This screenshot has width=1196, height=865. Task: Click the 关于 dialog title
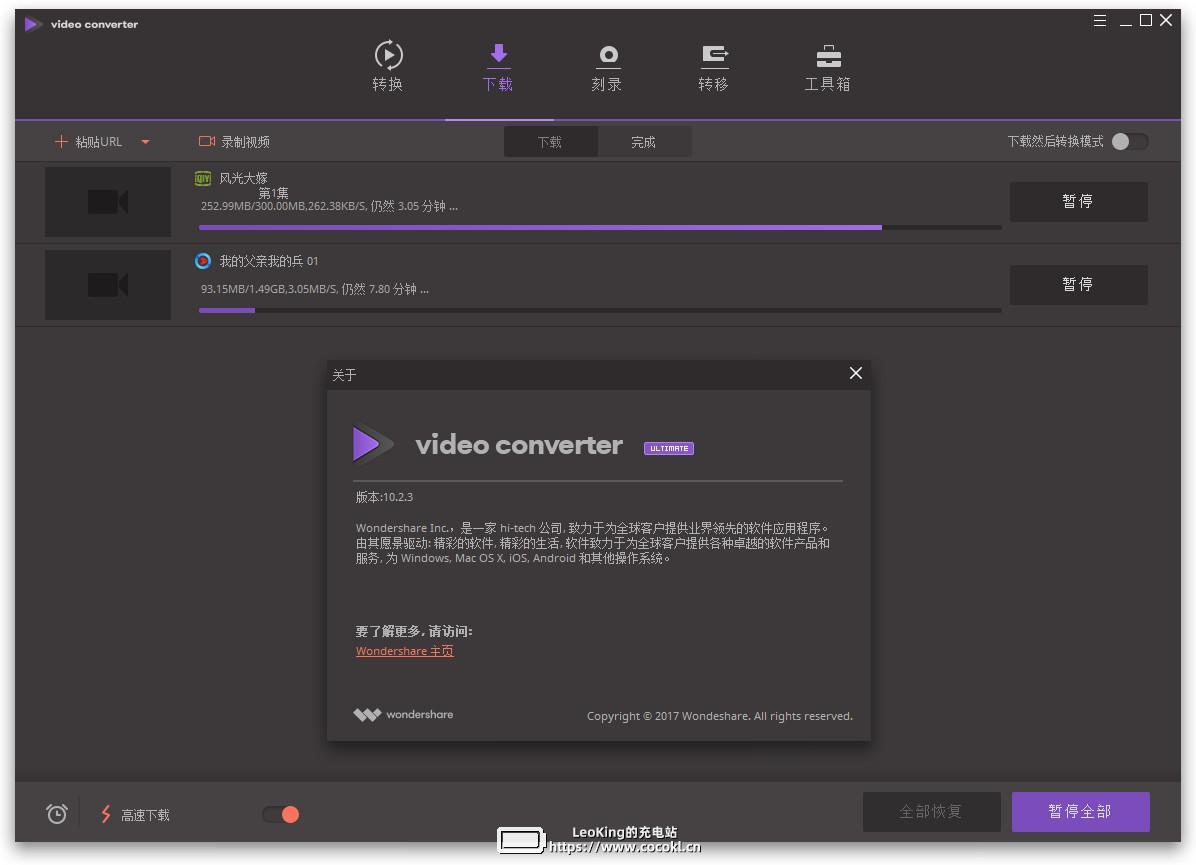pyautogui.click(x=345, y=375)
